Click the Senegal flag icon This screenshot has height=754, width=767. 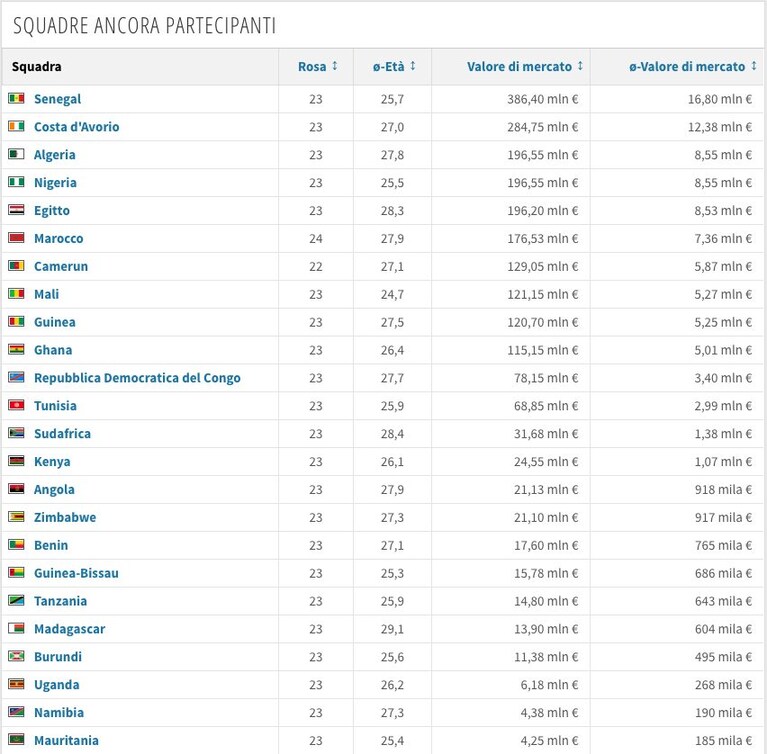point(16,98)
